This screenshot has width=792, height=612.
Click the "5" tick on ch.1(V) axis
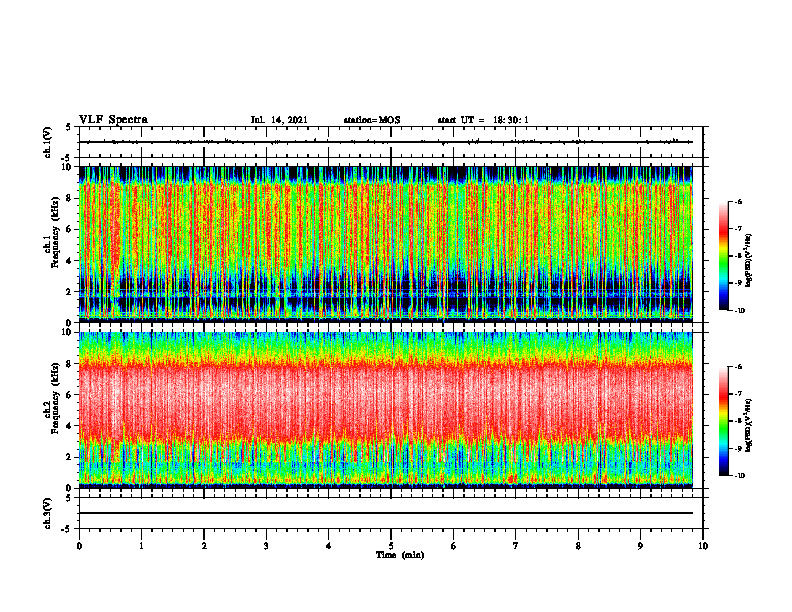point(68,127)
